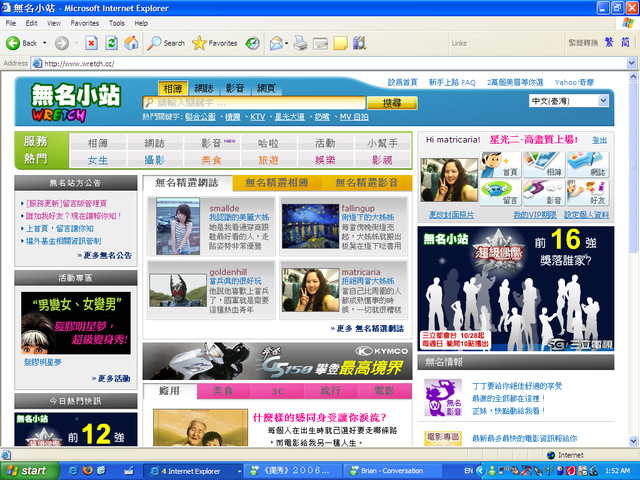Click the Windows Start button
The width and height of the screenshot is (640, 480).
29,471
